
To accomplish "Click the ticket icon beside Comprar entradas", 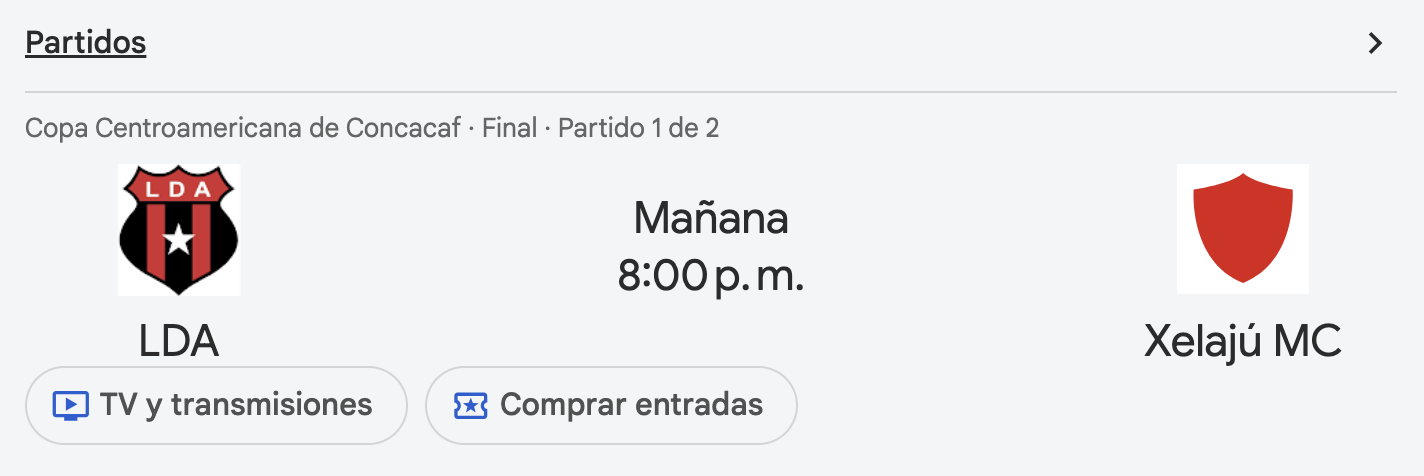I will 470,405.
